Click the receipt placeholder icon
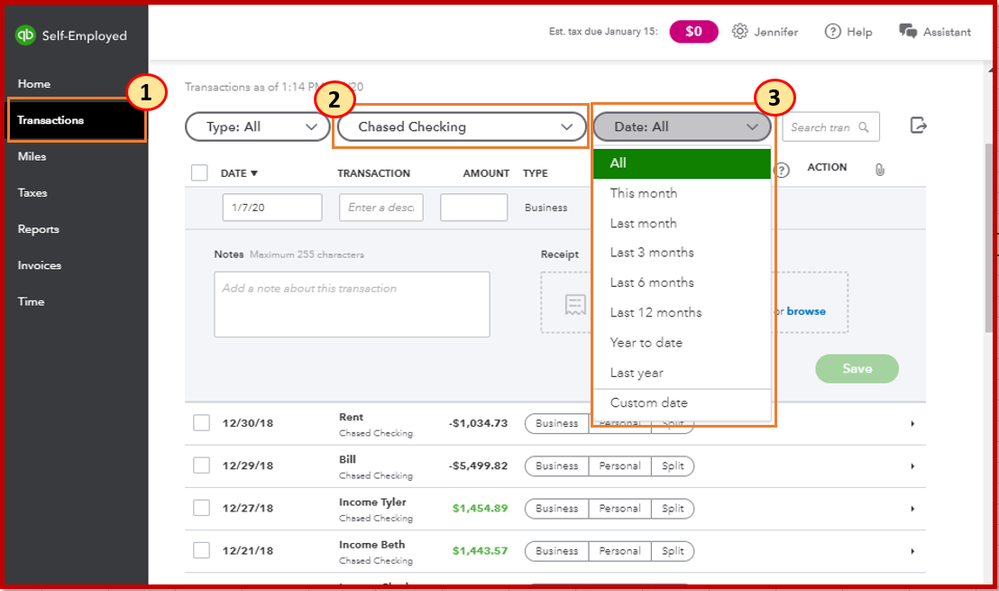999x591 pixels. coord(575,304)
